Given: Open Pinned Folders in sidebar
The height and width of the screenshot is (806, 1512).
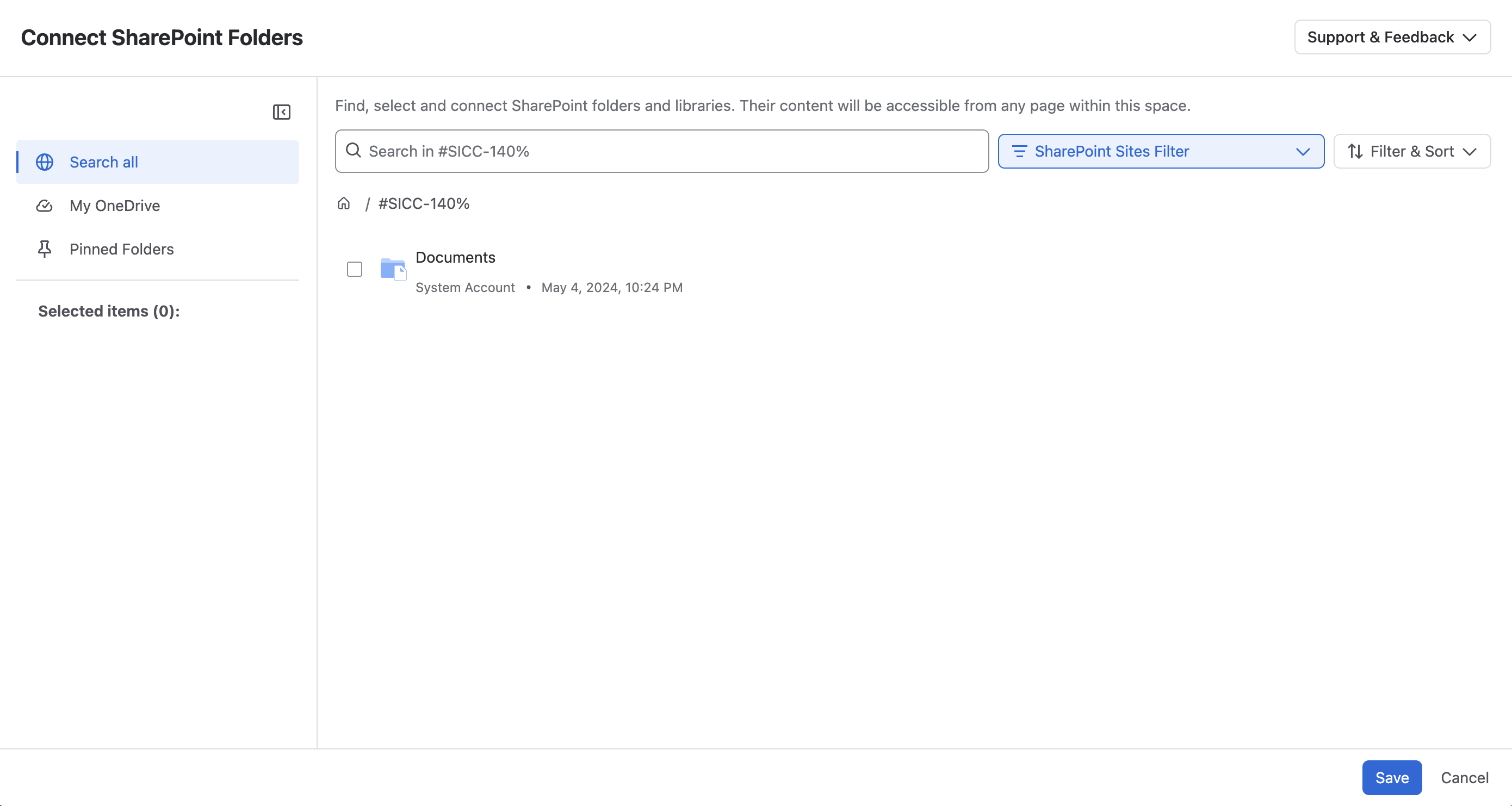Looking at the screenshot, I should 158,249.
